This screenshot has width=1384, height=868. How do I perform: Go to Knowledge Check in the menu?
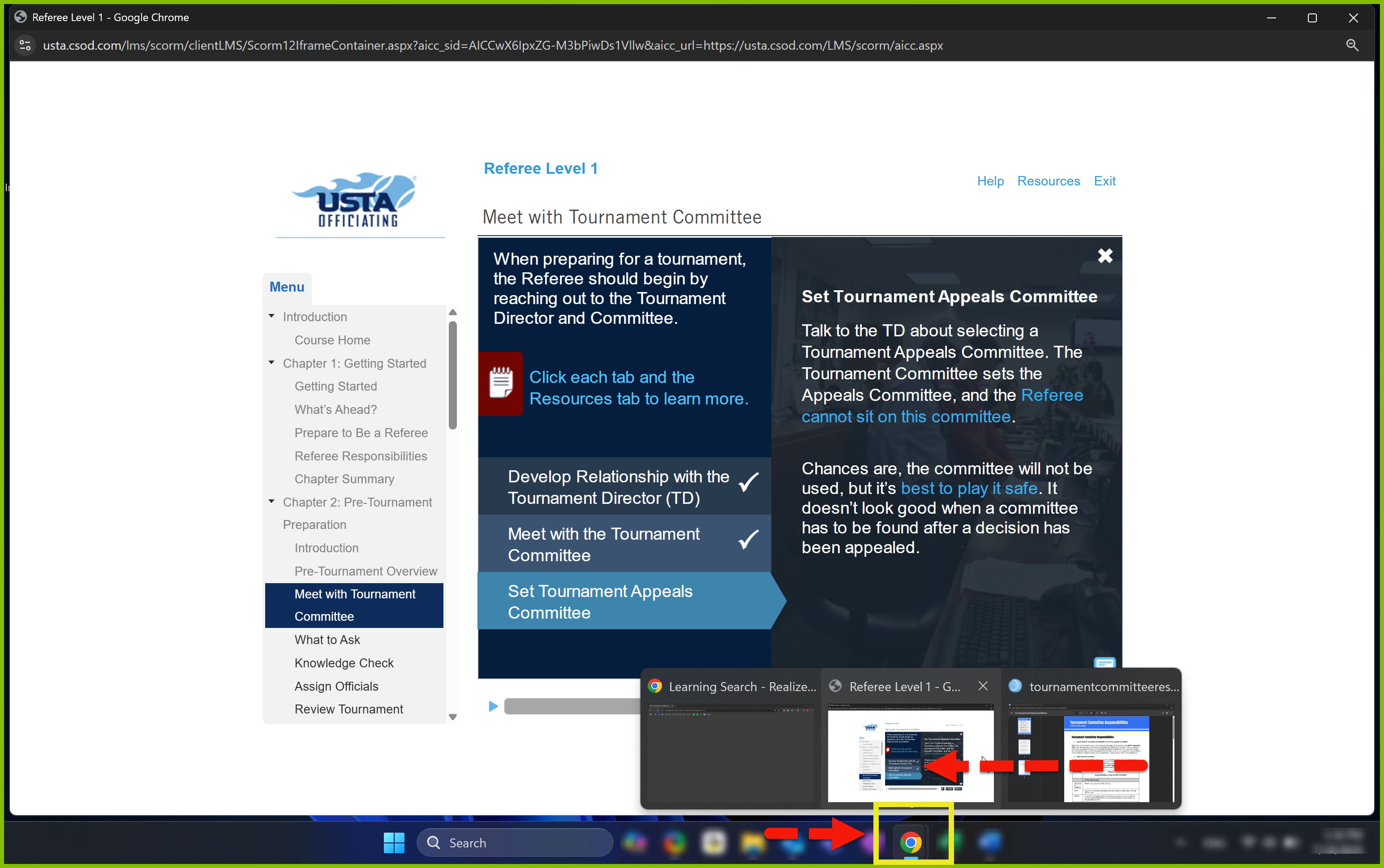tap(344, 662)
